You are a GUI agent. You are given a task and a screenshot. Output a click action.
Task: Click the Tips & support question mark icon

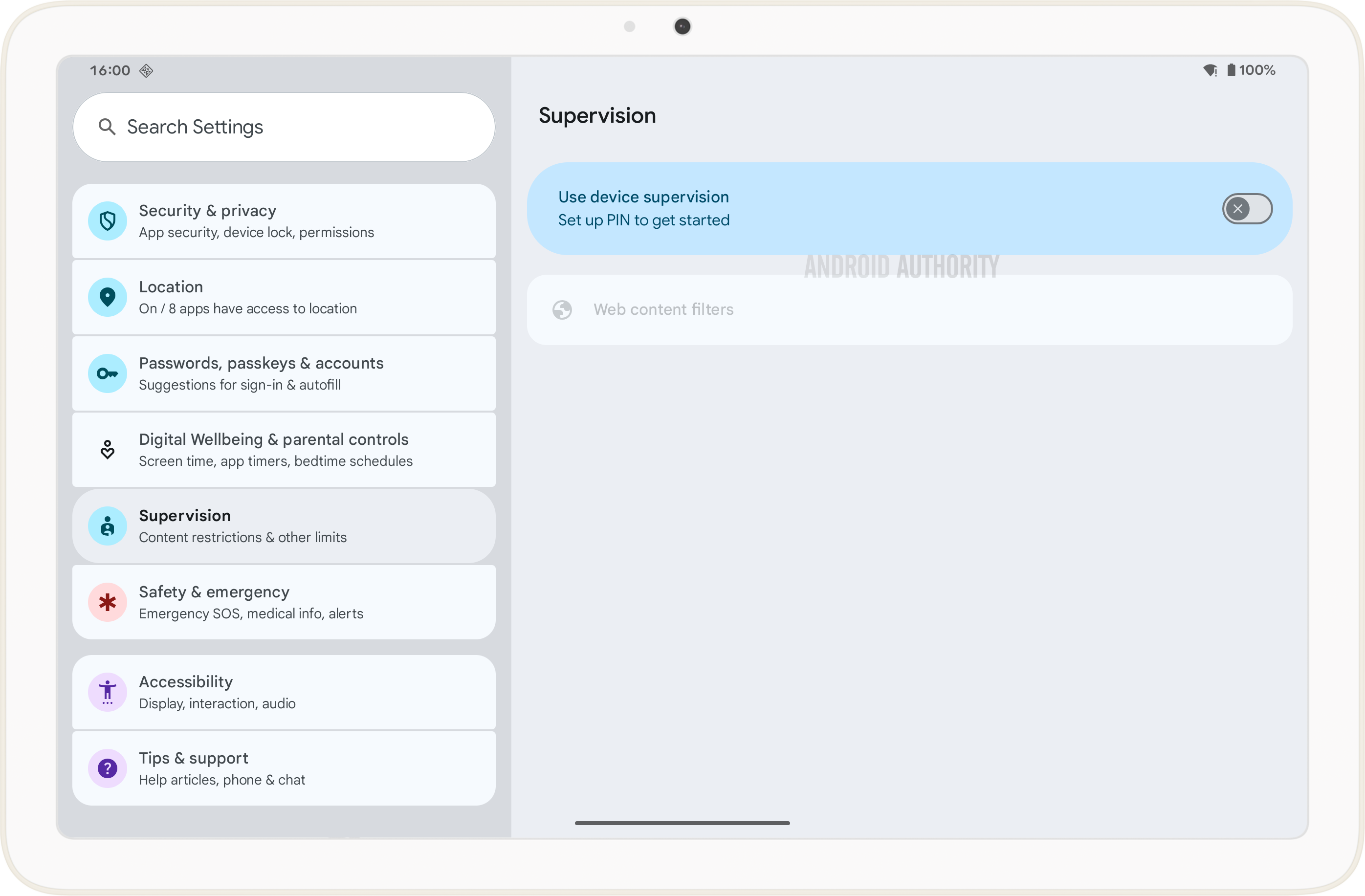tap(107, 768)
